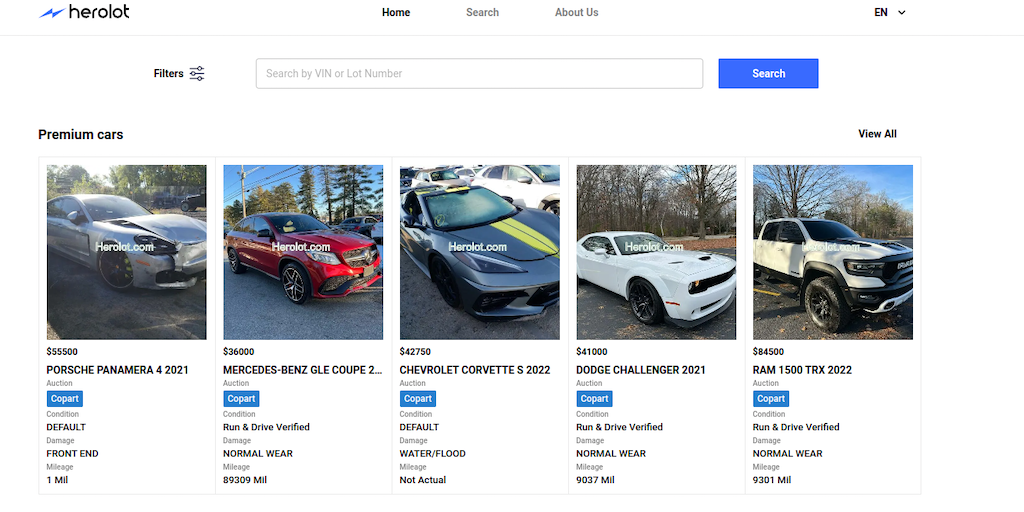Click the Copart badge on Porsche Panamera

(x=65, y=399)
